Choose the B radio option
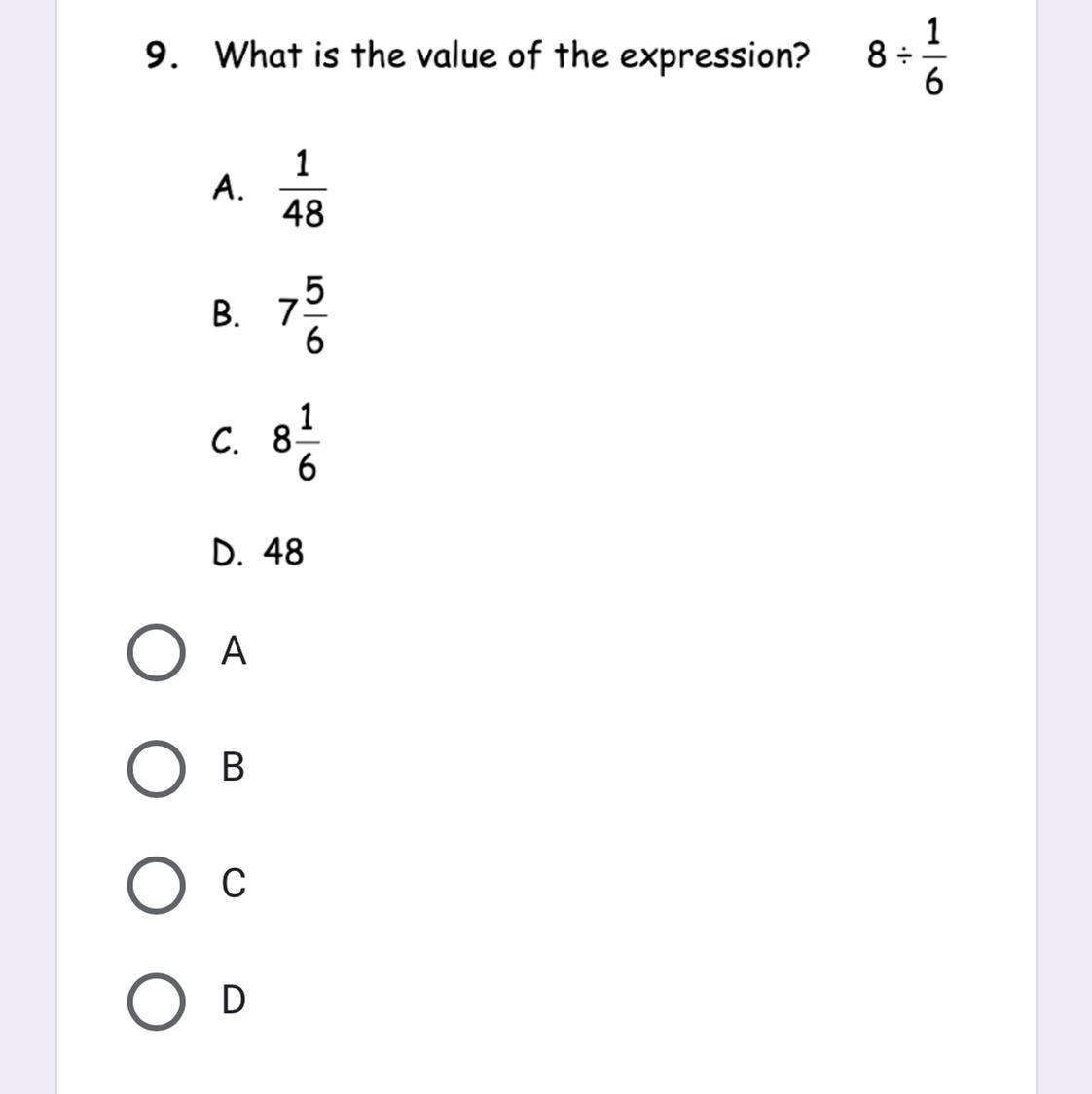 tap(157, 769)
